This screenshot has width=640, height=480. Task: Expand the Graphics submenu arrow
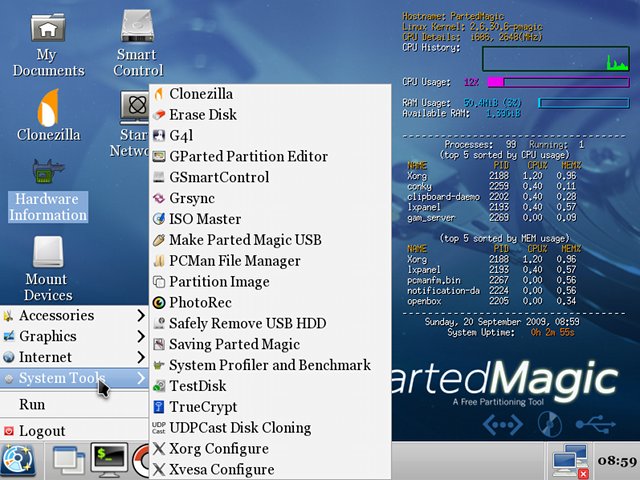click(141, 336)
